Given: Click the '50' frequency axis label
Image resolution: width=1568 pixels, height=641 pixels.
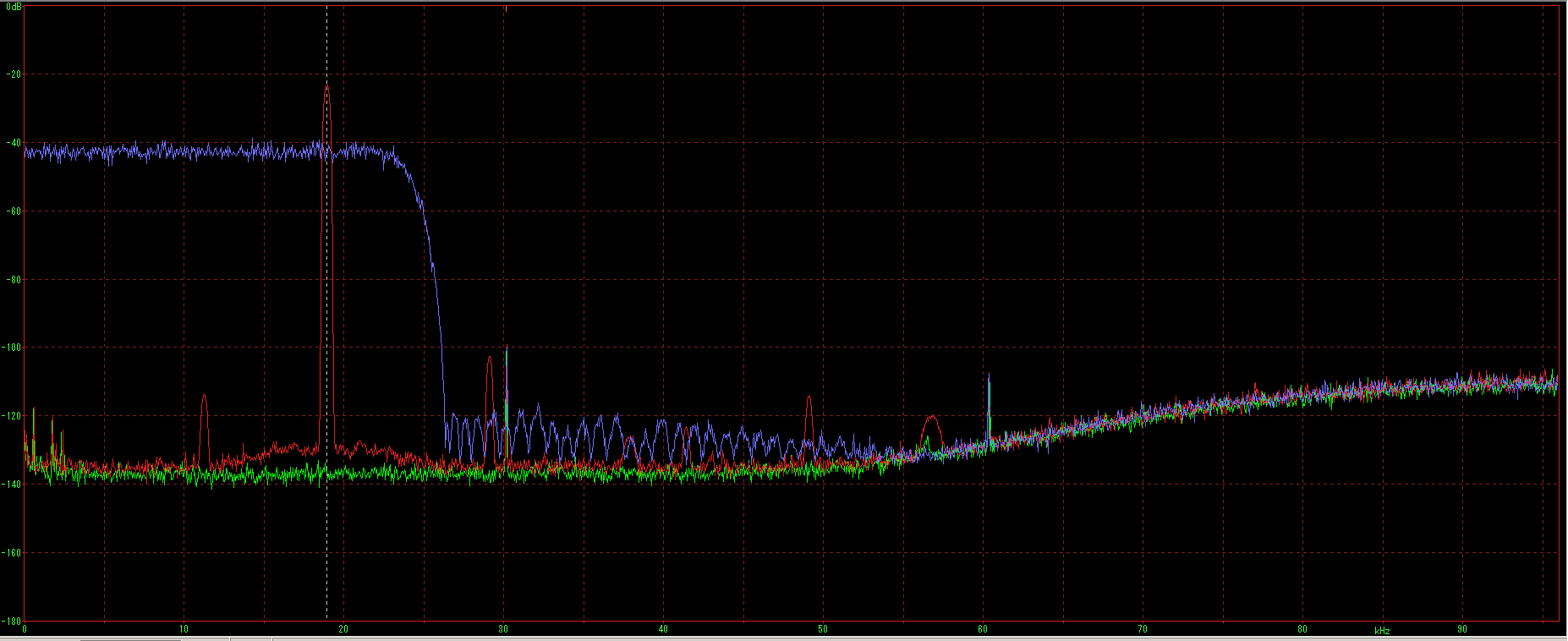Looking at the screenshot, I should tap(823, 629).
